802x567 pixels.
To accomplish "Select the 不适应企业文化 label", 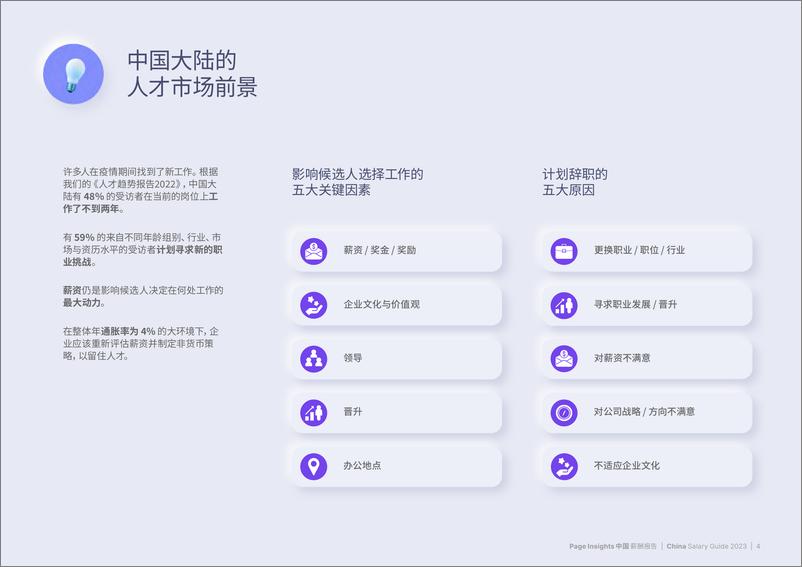I will (627, 465).
